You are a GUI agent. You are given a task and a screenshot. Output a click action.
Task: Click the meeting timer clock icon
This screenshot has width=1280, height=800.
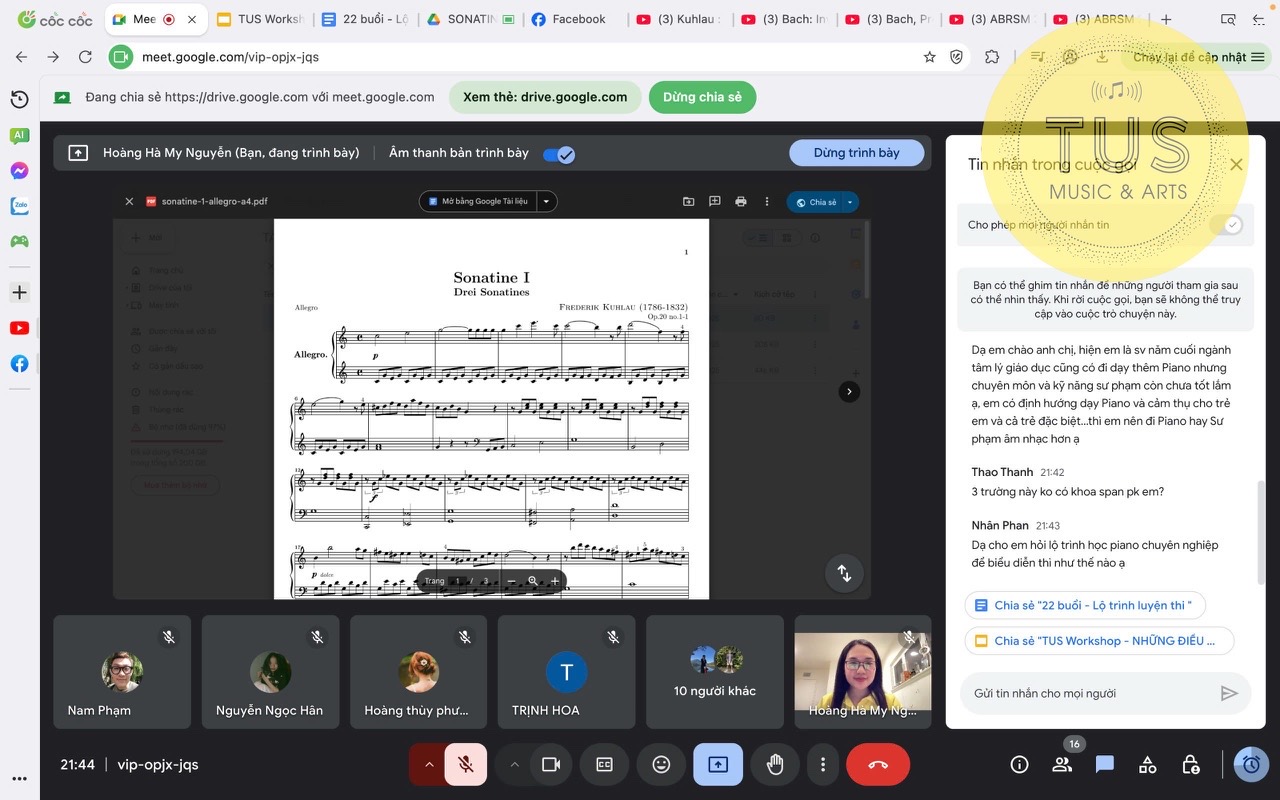tap(1251, 764)
